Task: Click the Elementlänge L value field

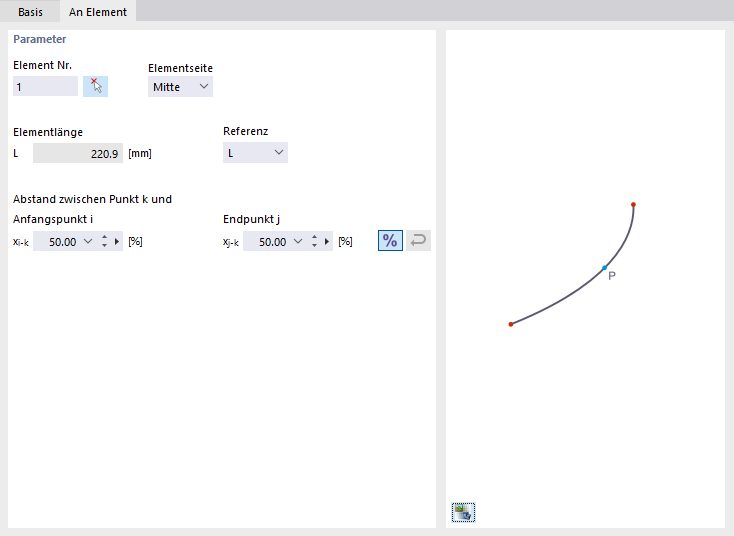Action: pos(78,154)
